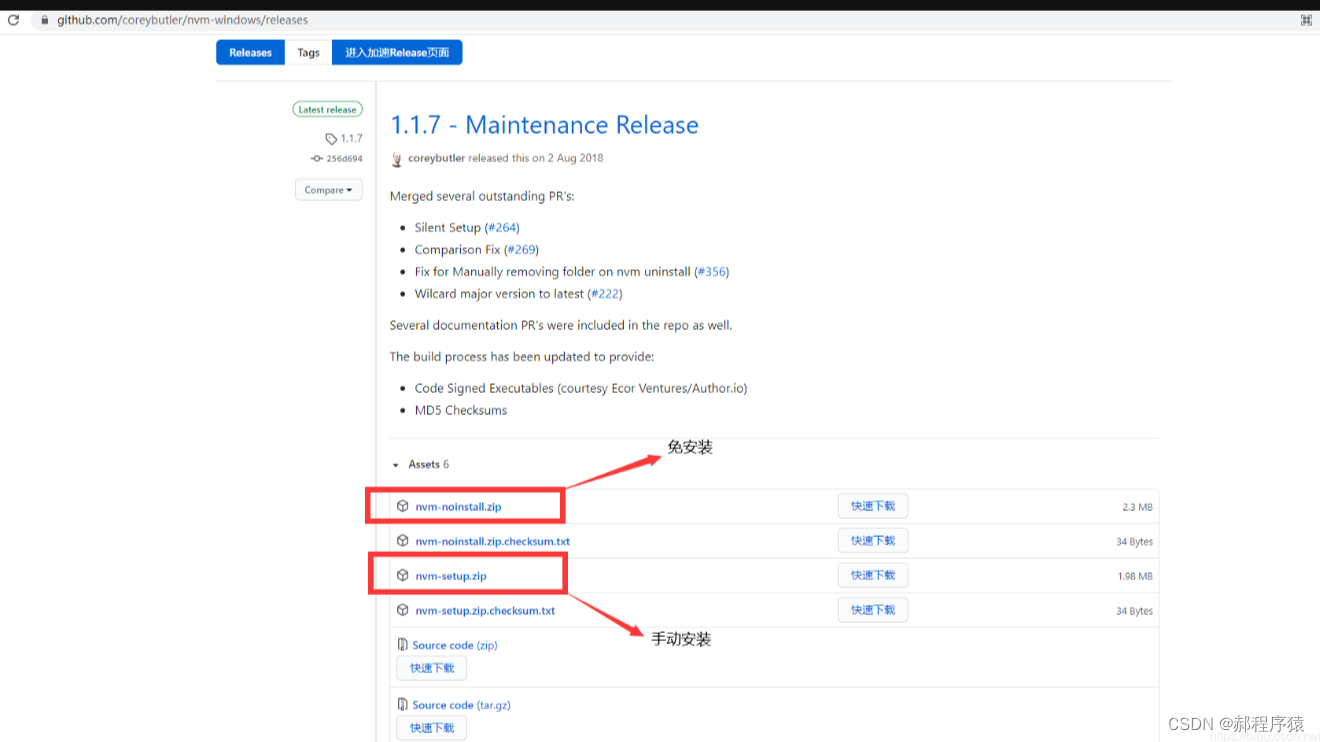Open pull request #222 link

605,294
